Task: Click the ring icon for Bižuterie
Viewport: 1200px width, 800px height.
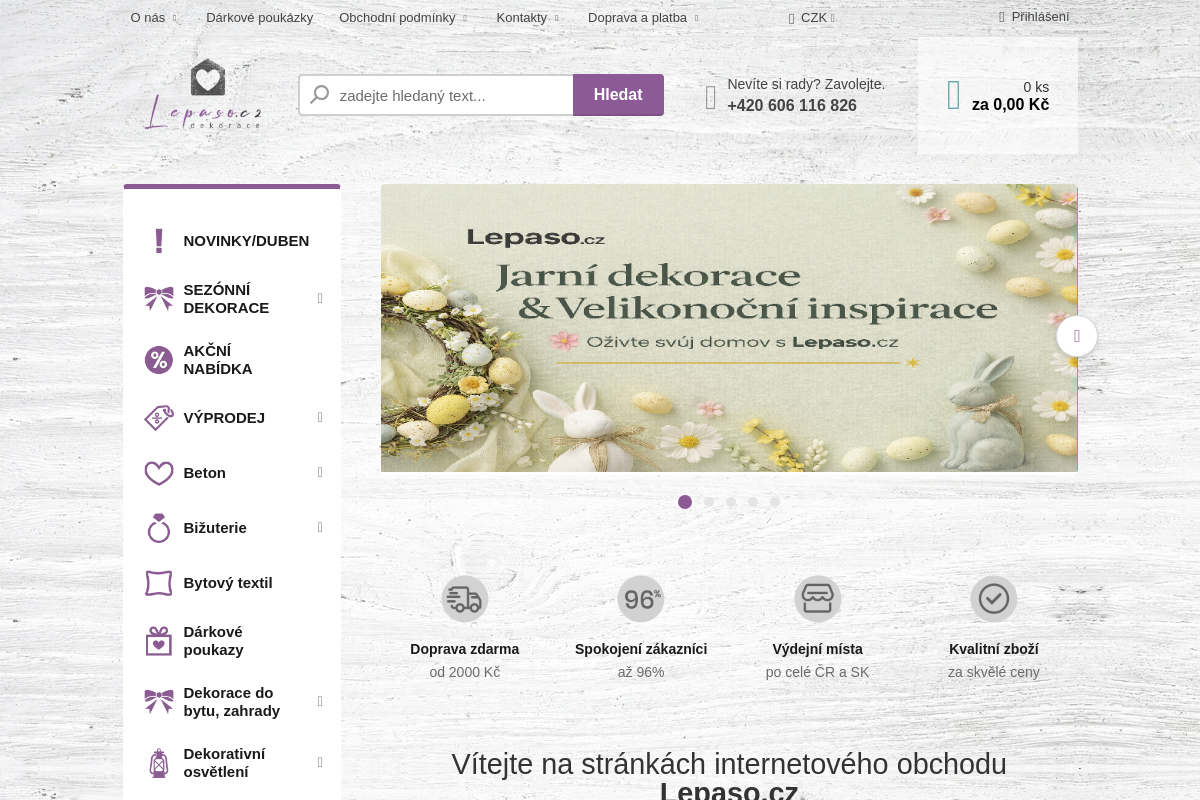Action: pyautogui.click(x=159, y=528)
